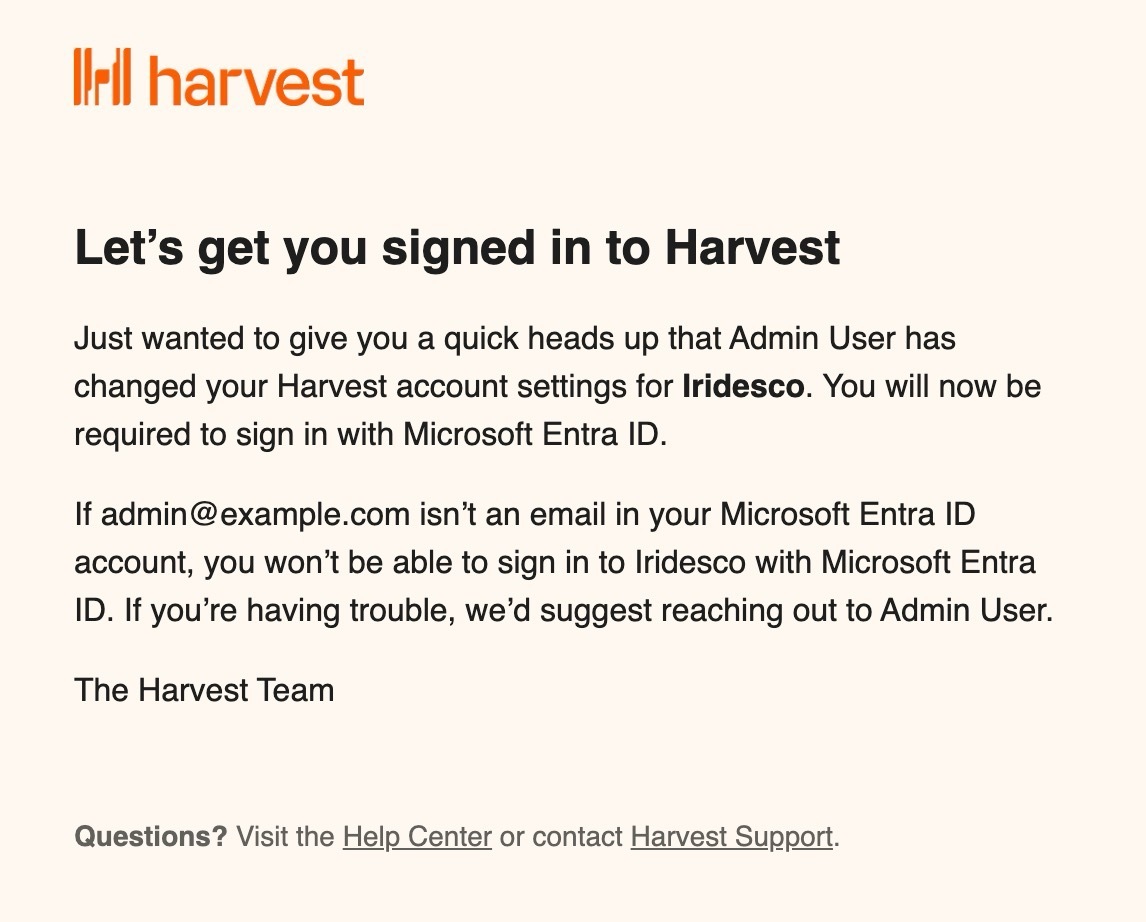Click "or contact" text in footer
1146x922 pixels.
pyautogui.click(x=561, y=837)
